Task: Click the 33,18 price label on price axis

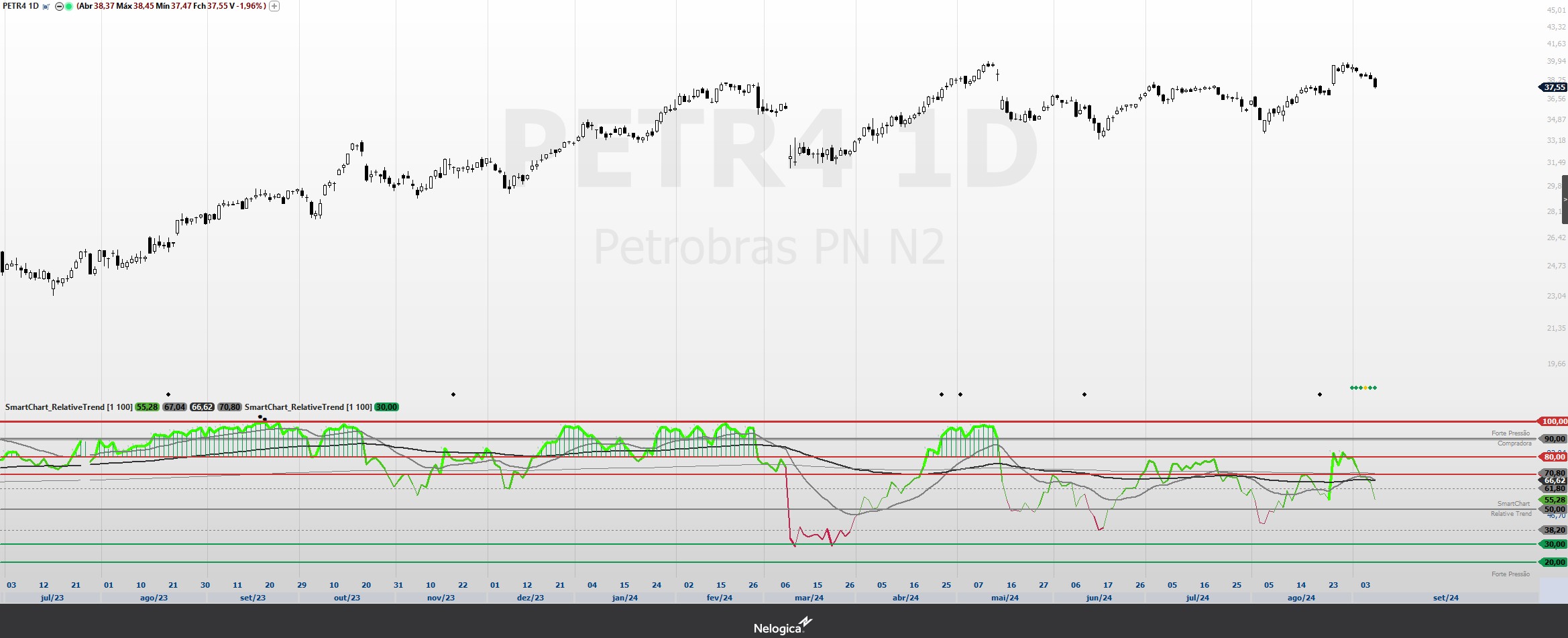Action: [x=1556, y=140]
